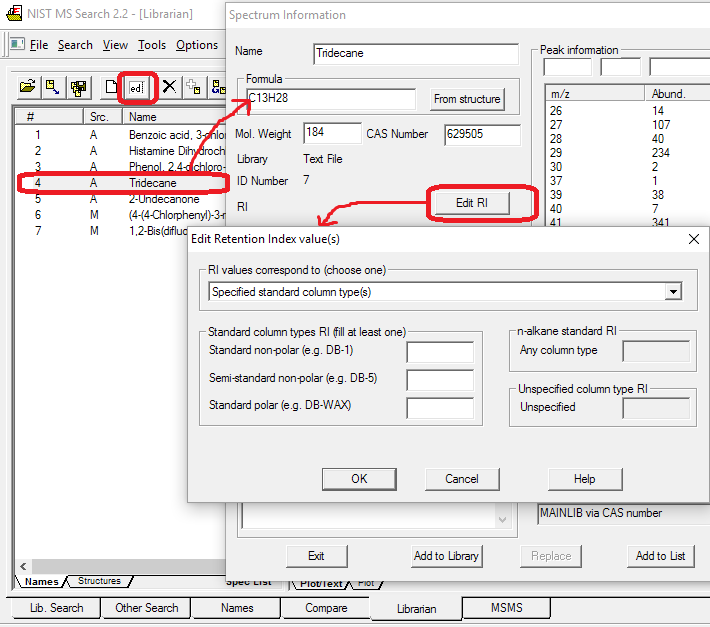Select the Tridecane row in list
Image resolution: width=710 pixels, height=627 pixels.
click(x=122, y=183)
